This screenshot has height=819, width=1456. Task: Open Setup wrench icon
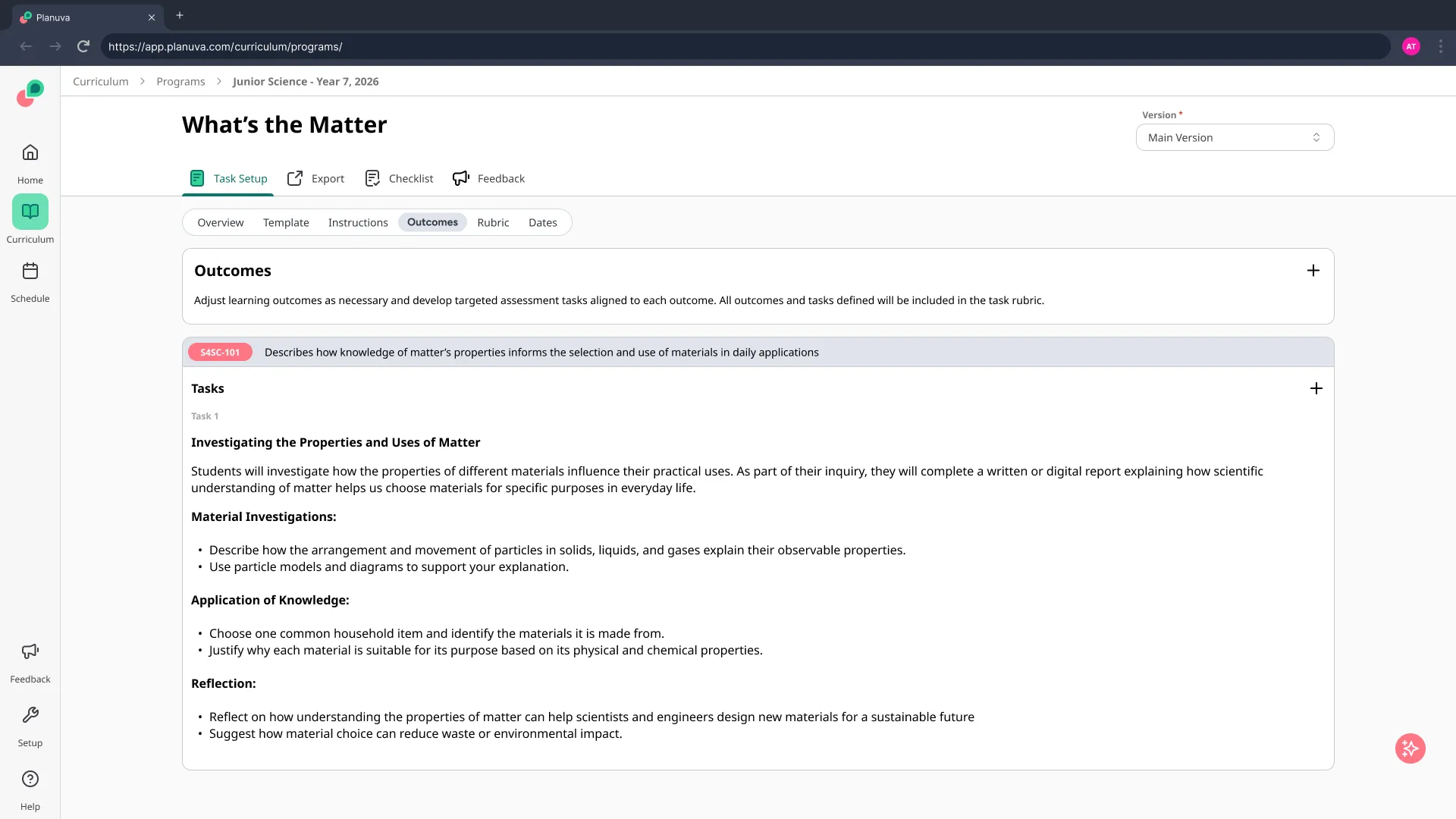point(30,716)
